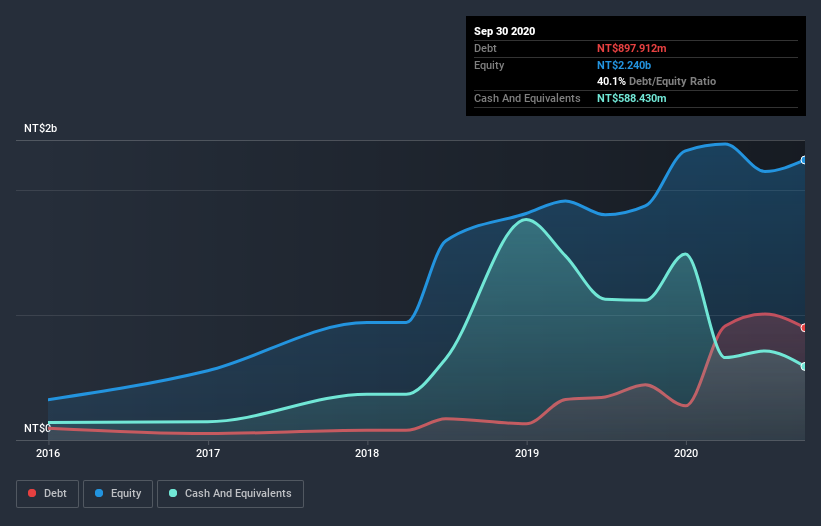Click the 2016 x-axis label
821x526 pixels.
pos(48,453)
